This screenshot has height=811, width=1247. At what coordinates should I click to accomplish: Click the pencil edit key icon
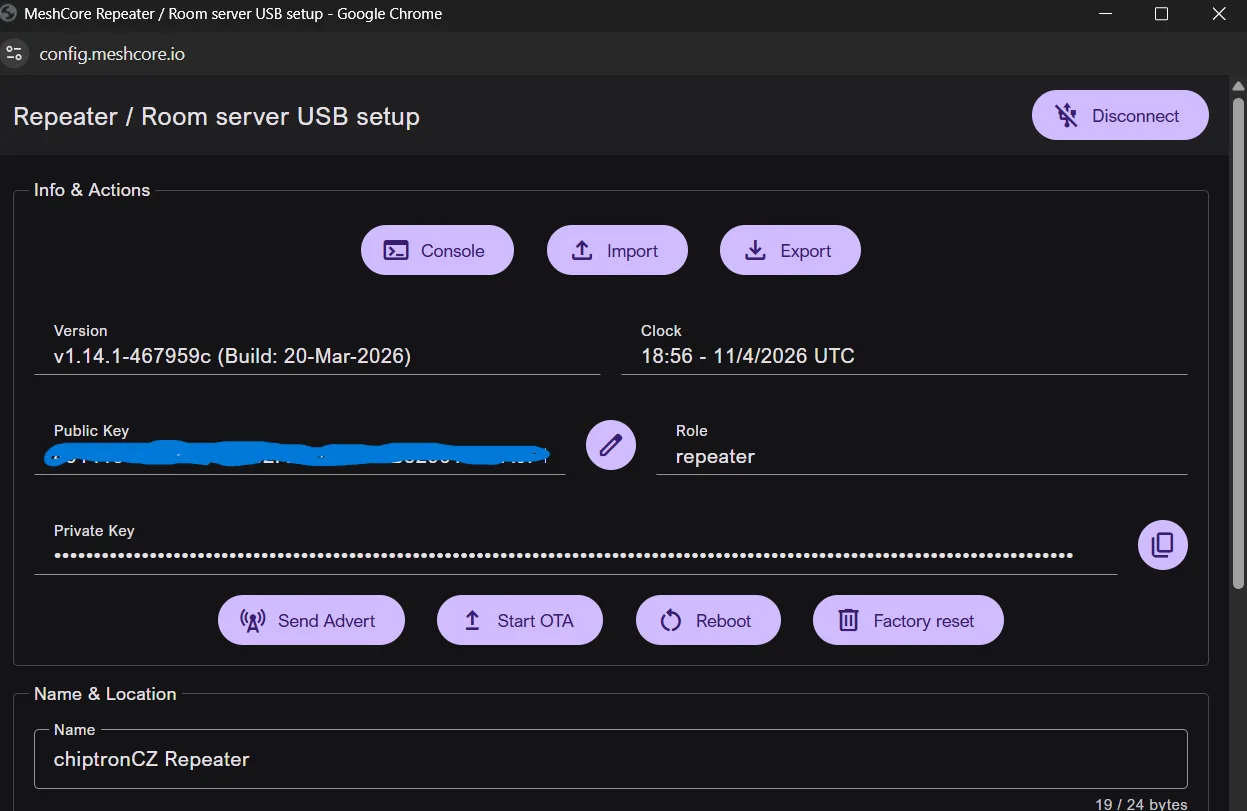(610, 445)
